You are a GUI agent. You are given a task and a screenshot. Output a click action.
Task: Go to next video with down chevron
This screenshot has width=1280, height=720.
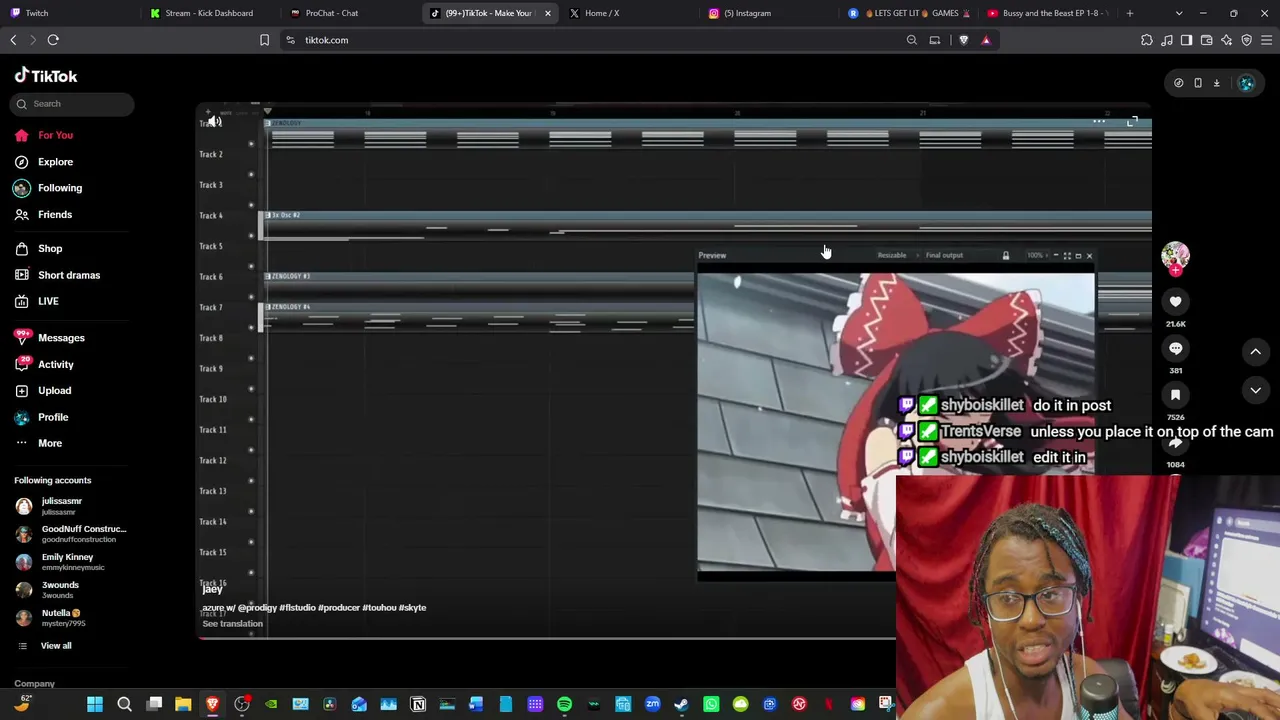(x=1255, y=390)
